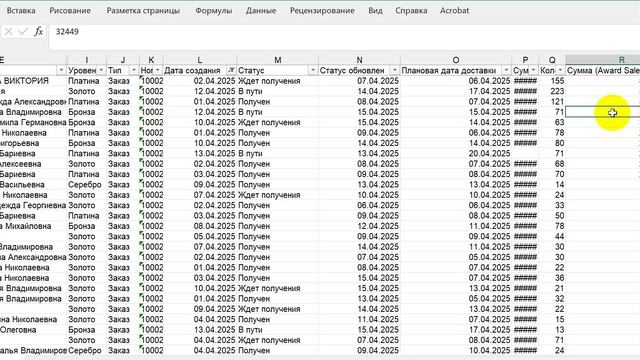Image resolution: width=640 pixels, height=360 pixels.
Task: Select quantity cell with value 63
Action: [x=552, y=122]
